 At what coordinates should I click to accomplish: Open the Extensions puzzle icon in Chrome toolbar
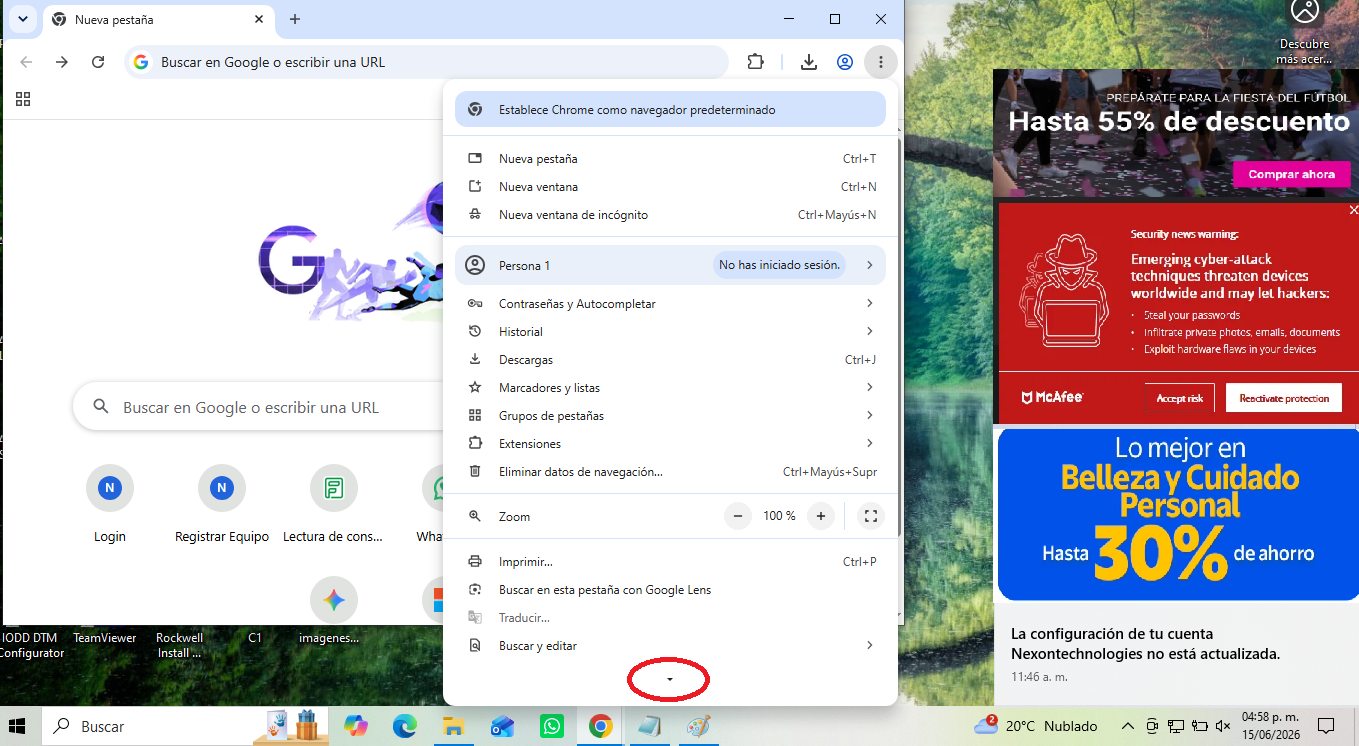click(756, 62)
